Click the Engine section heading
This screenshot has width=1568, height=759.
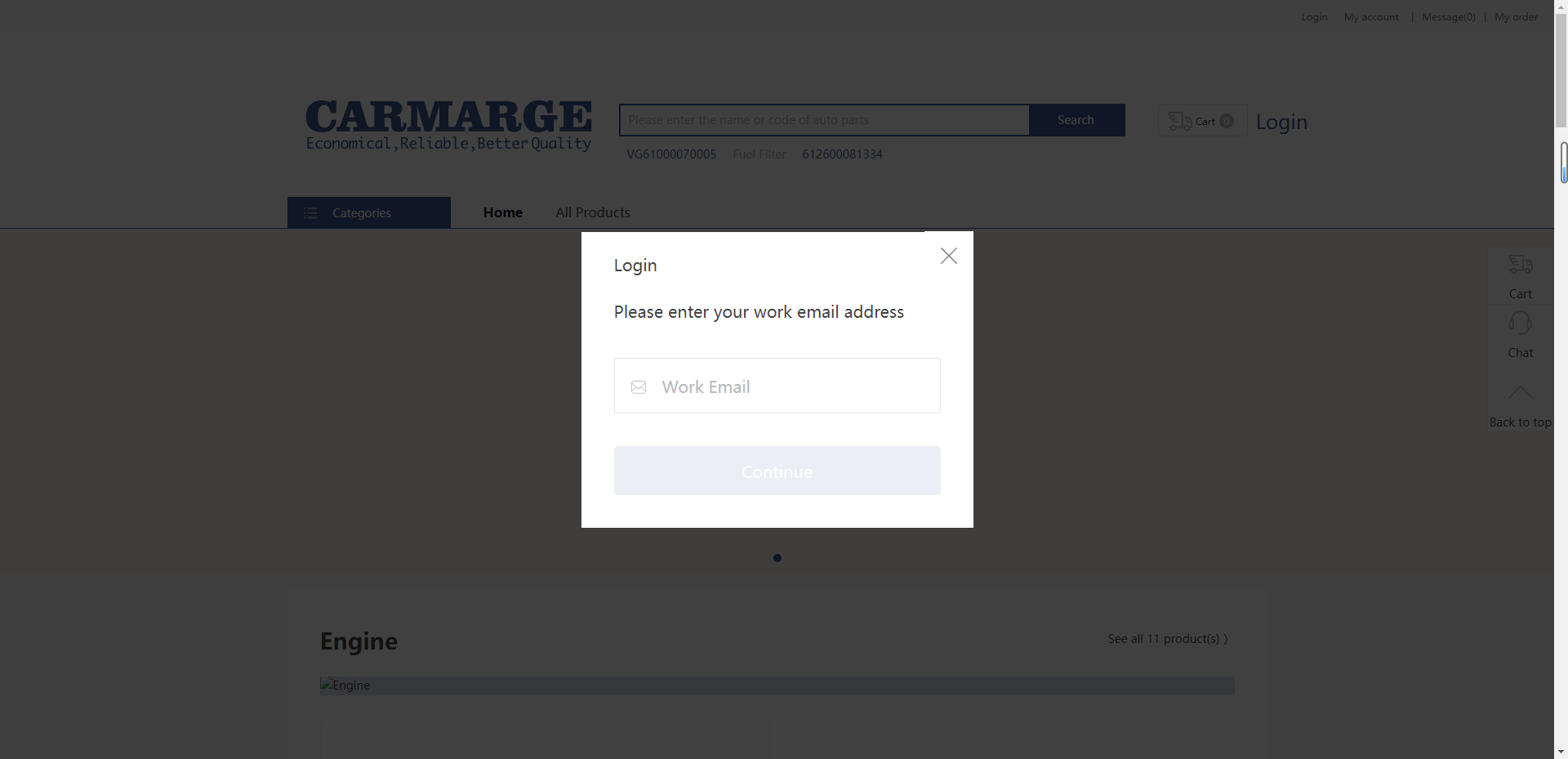(359, 641)
